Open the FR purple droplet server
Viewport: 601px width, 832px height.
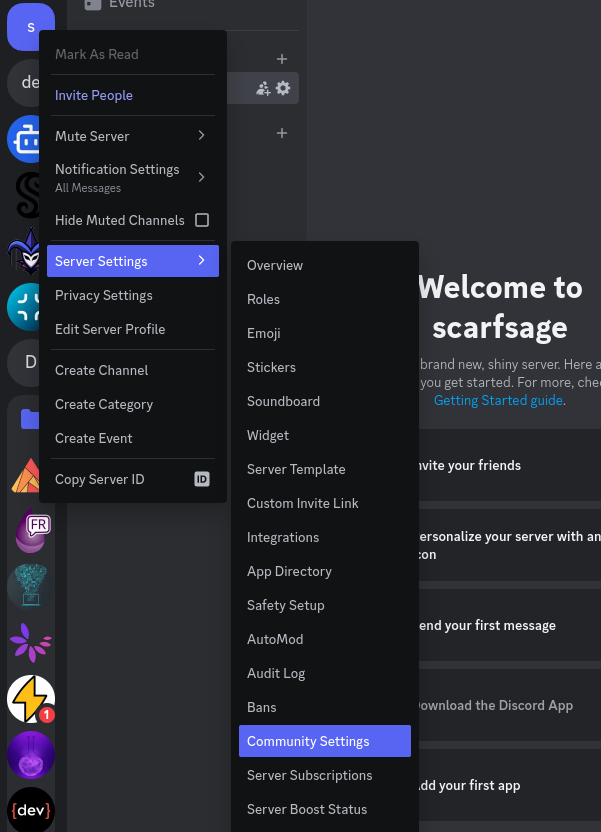pos(31,531)
